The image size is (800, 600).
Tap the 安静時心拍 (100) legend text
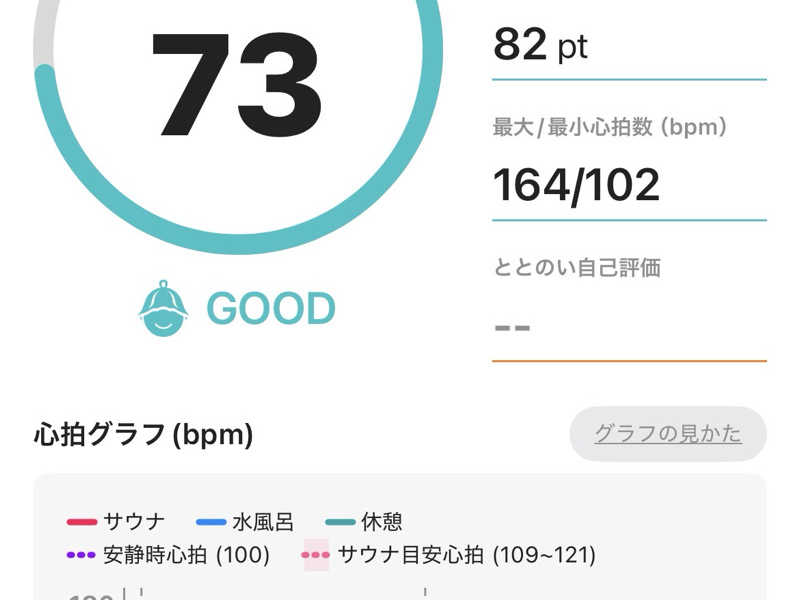click(186, 554)
